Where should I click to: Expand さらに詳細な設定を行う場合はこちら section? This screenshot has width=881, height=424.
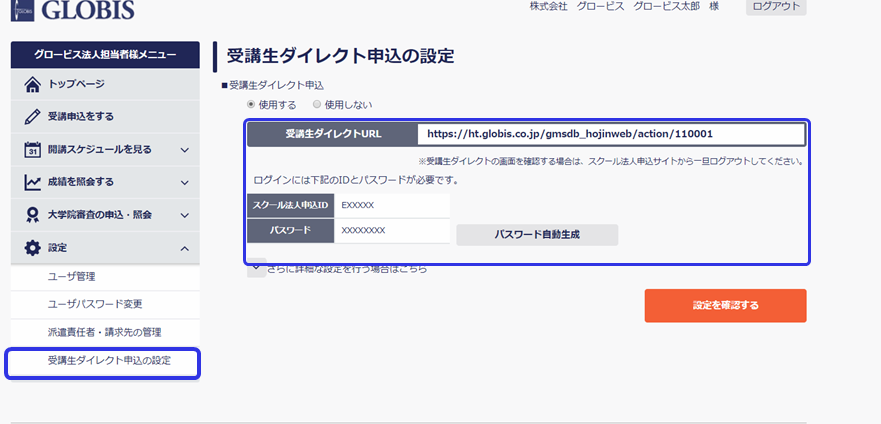click(257, 268)
